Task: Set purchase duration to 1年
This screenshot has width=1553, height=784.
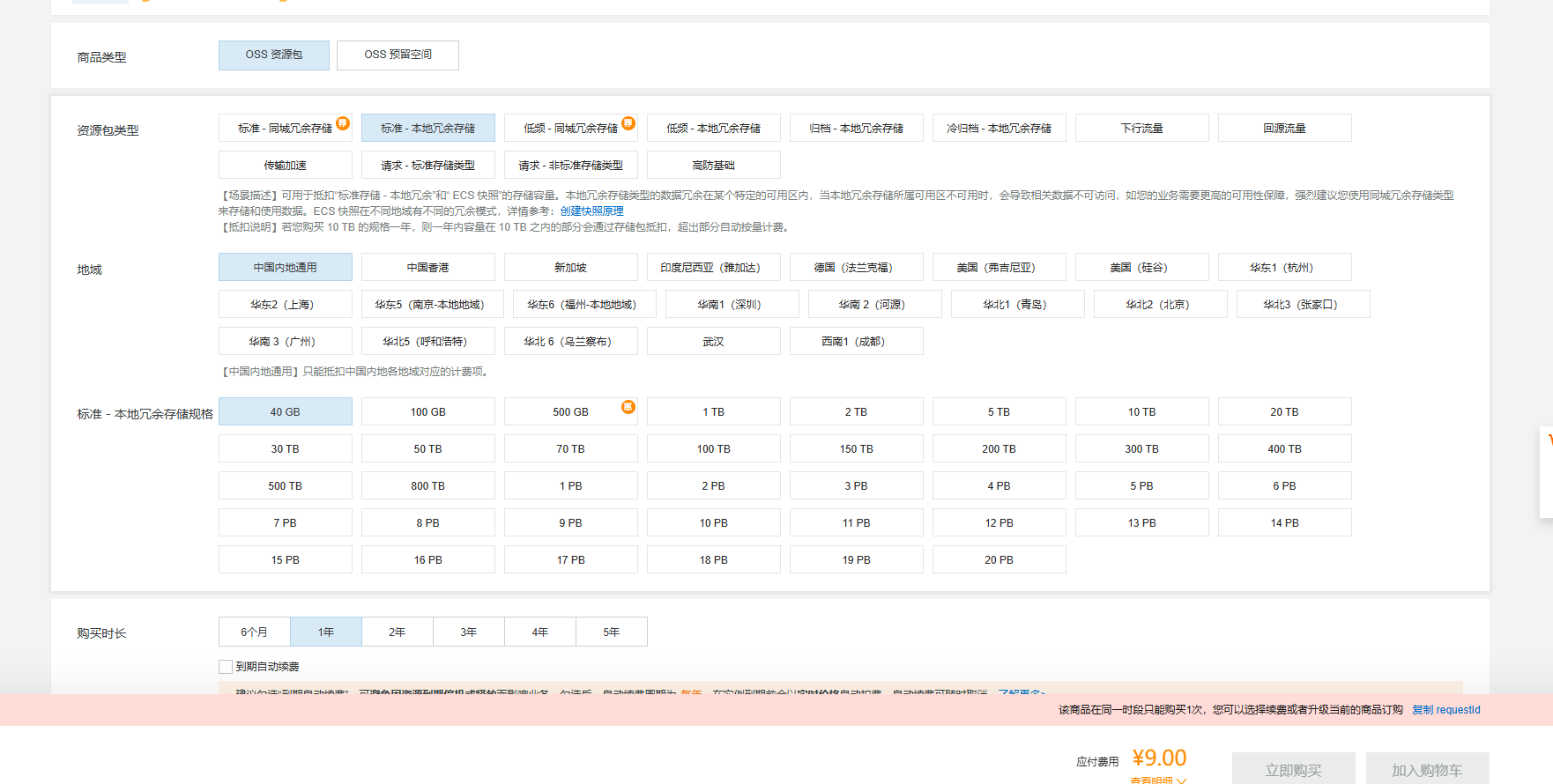Action: [x=326, y=632]
